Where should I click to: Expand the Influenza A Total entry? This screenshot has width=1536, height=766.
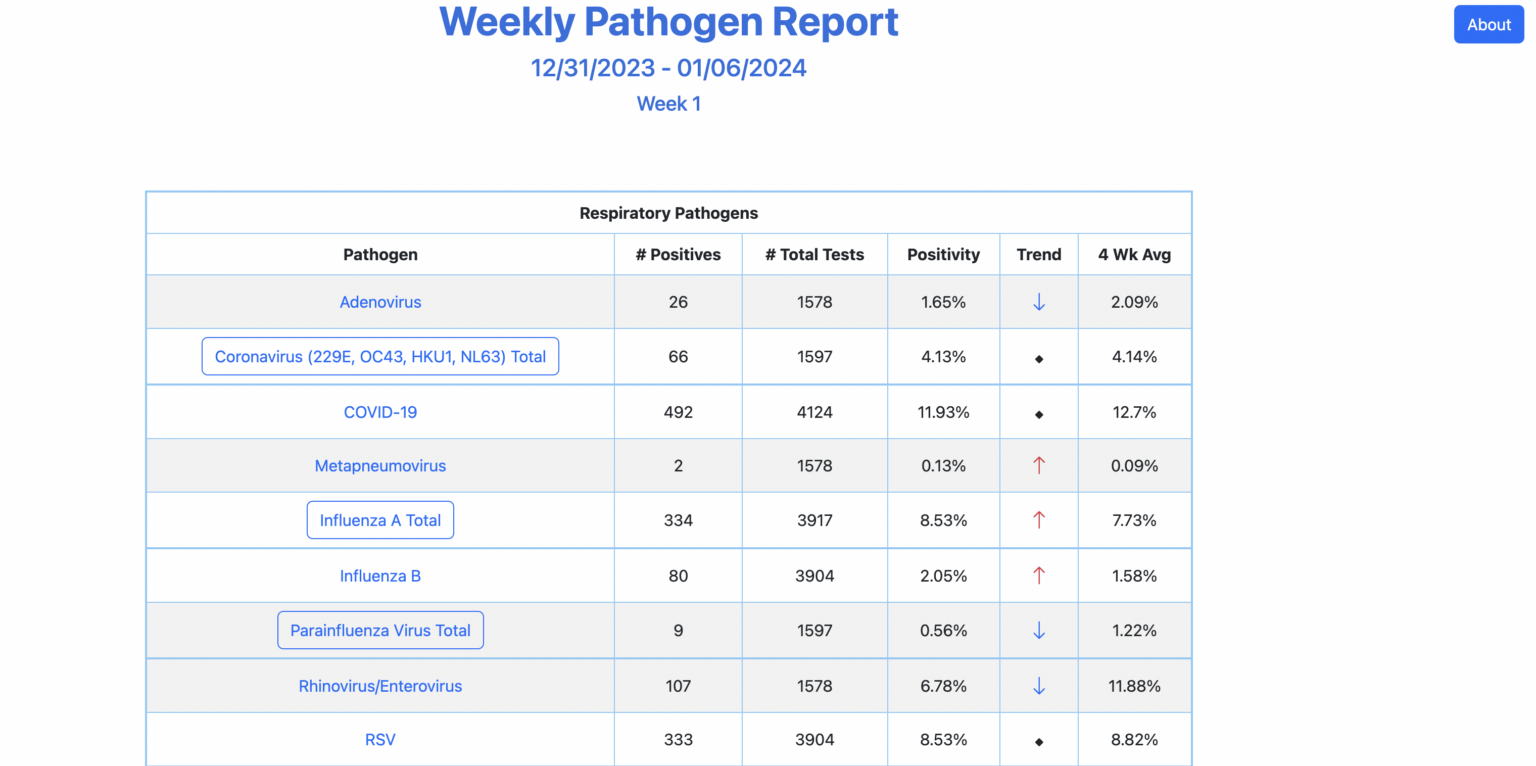380,520
